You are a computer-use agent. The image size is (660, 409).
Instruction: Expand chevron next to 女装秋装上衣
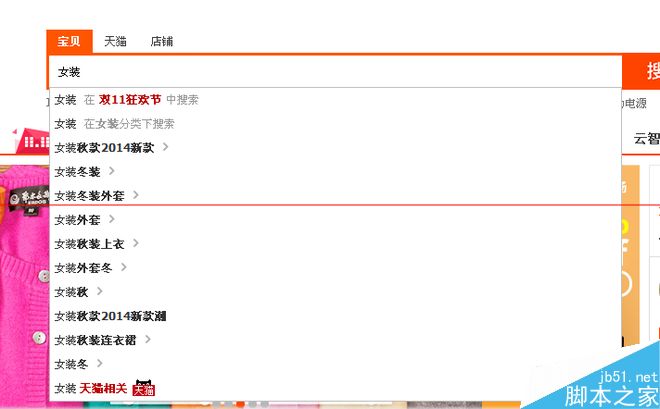(x=136, y=243)
